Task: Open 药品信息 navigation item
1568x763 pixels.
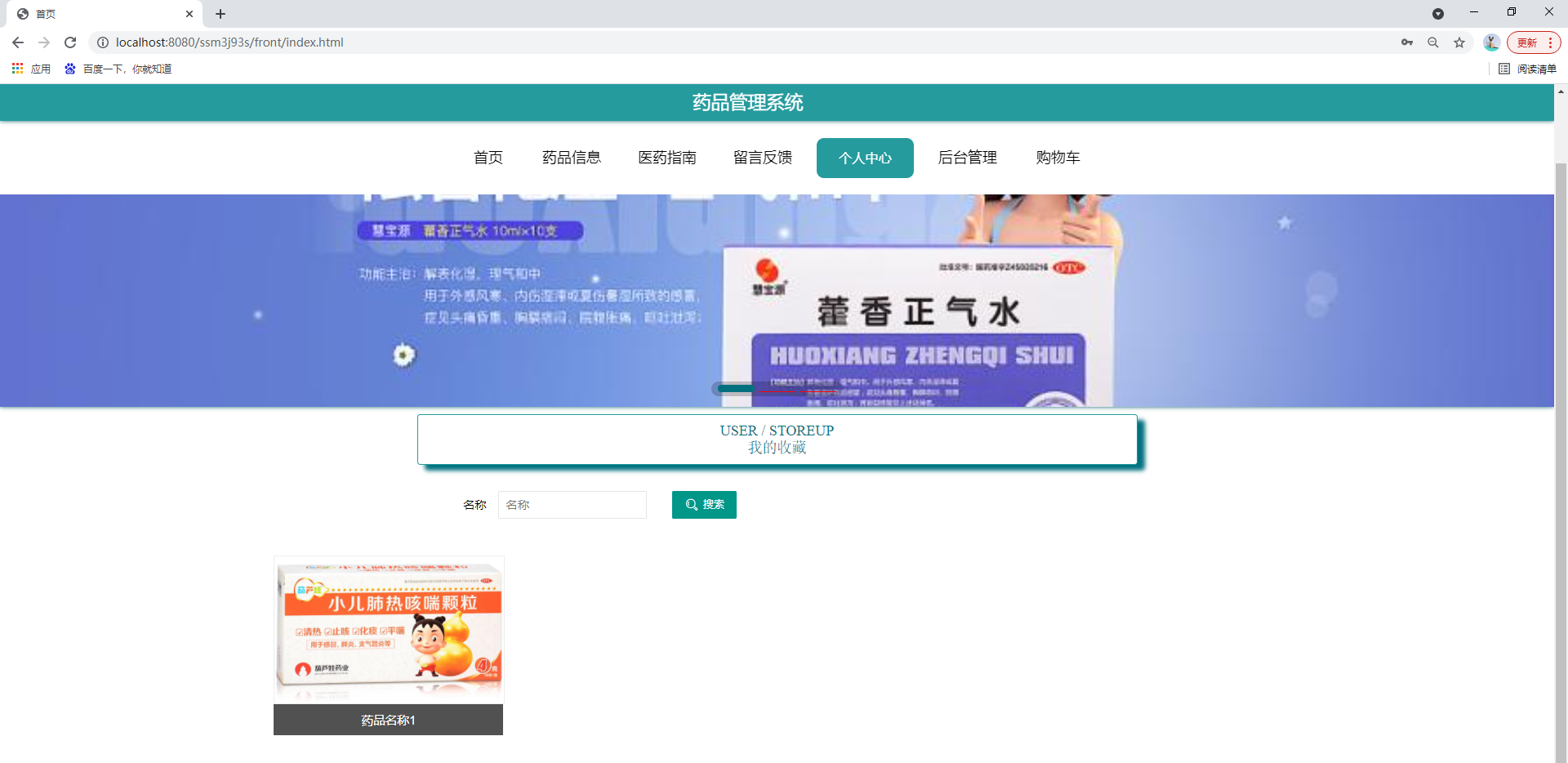Action: (x=572, y=158)
